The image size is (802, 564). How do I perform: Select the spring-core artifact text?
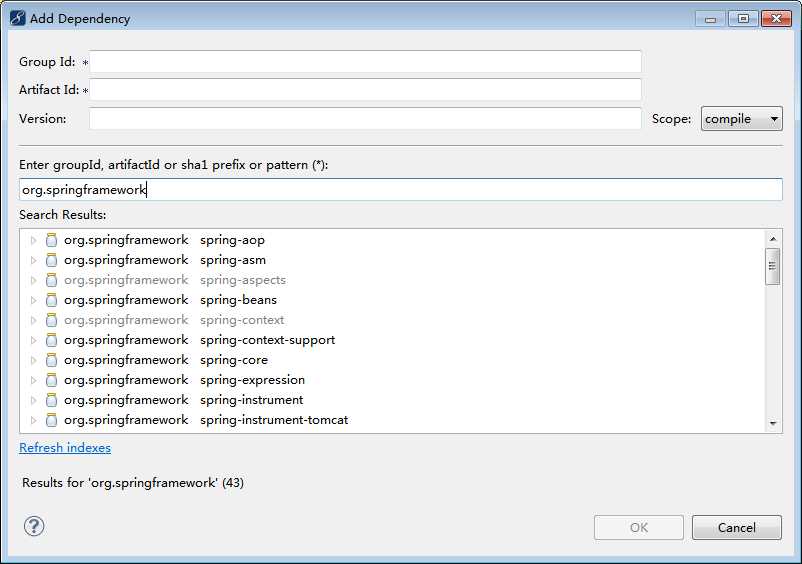pos(234,360)
